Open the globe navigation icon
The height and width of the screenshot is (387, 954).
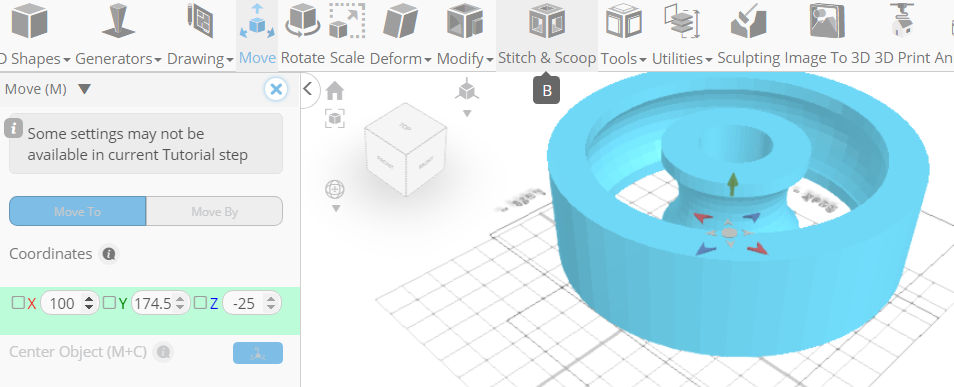tap(335, 189)
